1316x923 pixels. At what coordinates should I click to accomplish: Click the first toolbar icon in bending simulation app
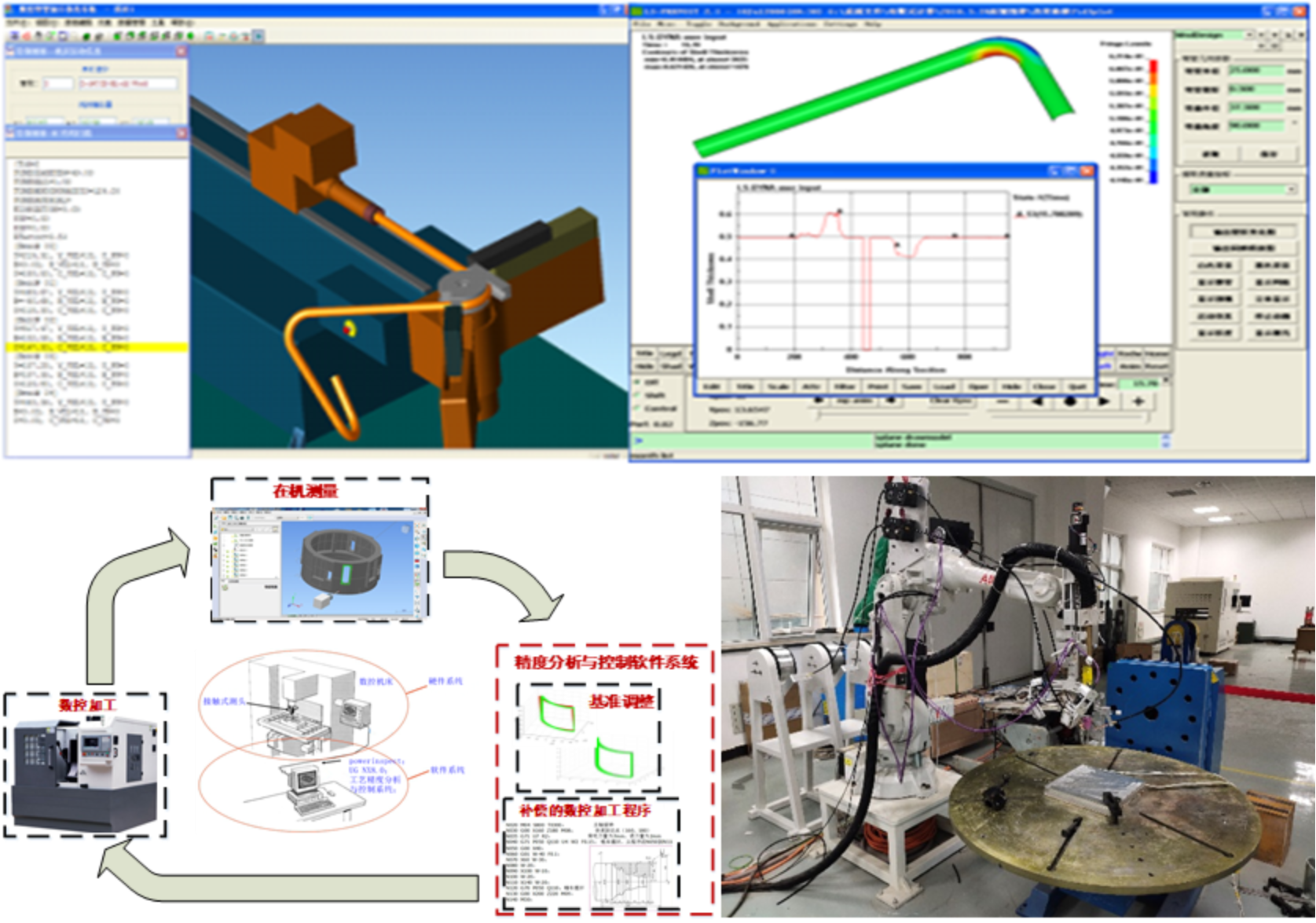(x=14, y=36)
